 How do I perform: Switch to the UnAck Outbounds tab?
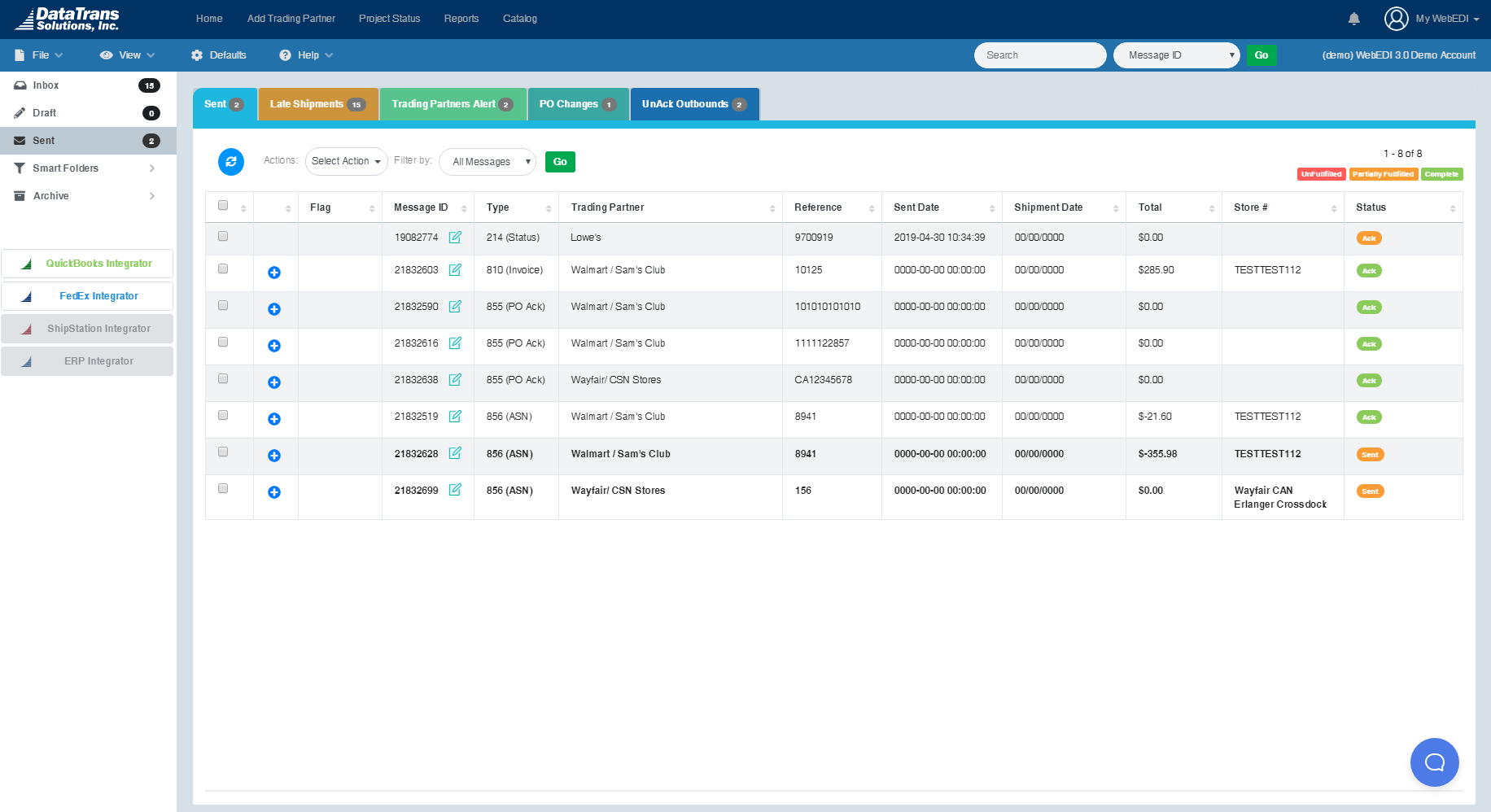694,104
